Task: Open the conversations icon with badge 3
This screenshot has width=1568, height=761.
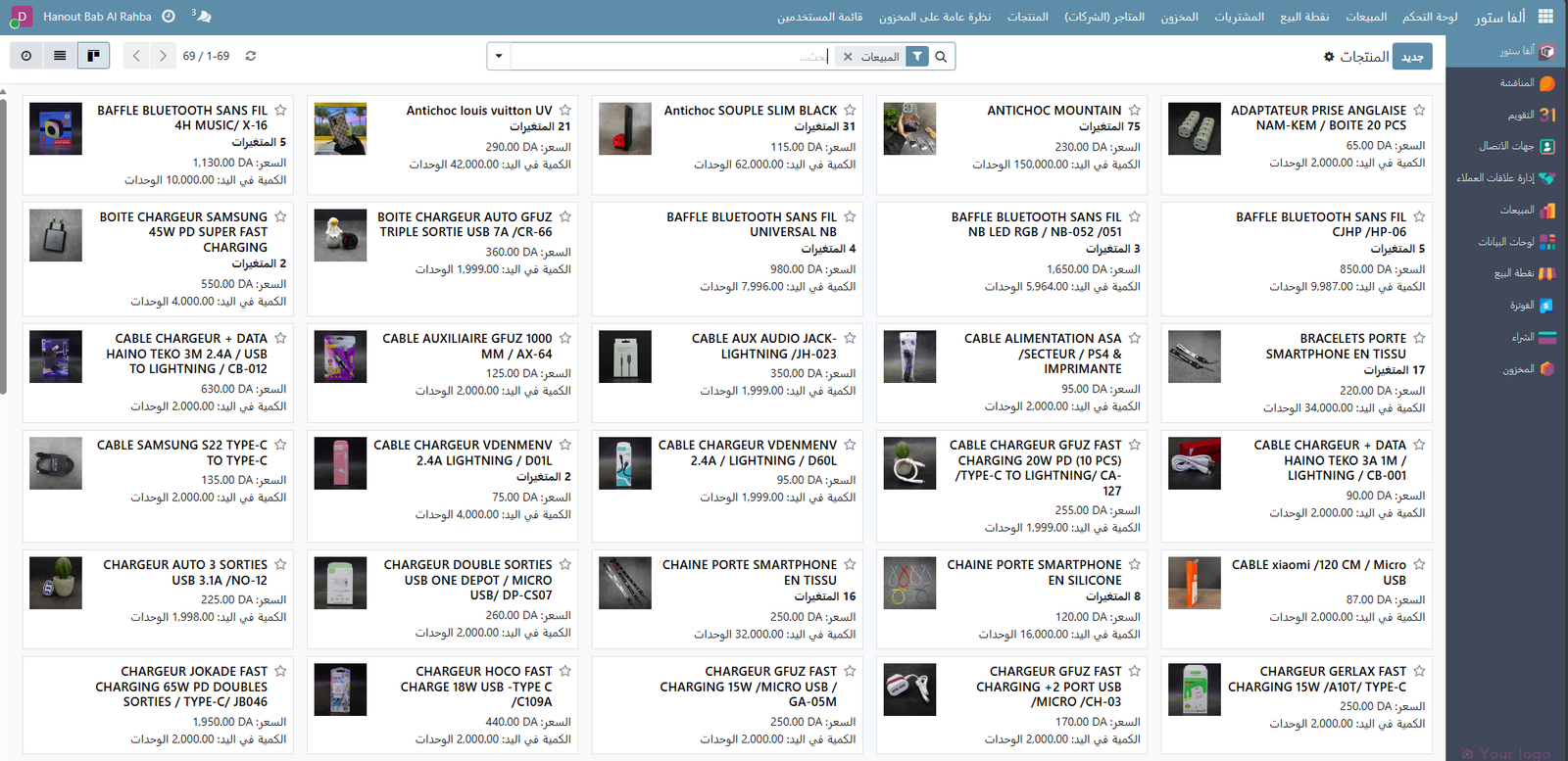Action: coord(201,17)
